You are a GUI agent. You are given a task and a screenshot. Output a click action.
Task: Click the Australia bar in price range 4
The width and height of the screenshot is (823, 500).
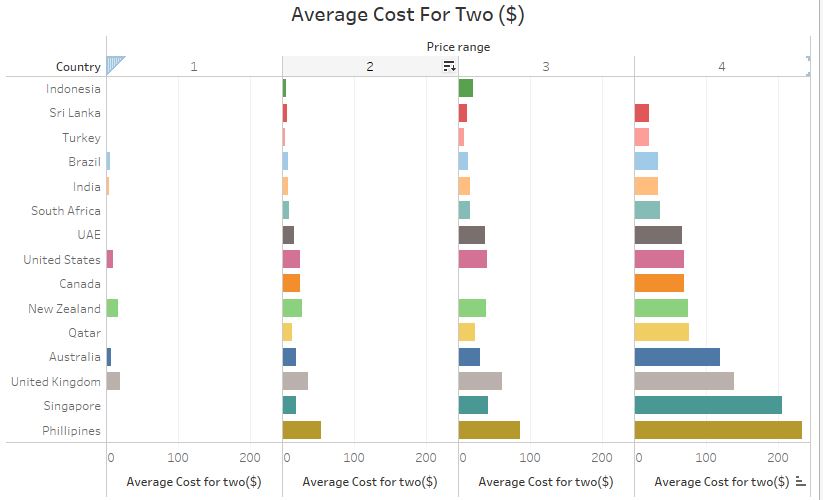[x=677, y=357]
